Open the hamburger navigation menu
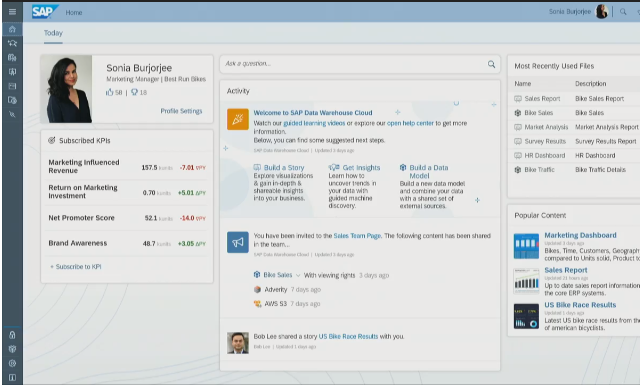640x387 pixels. [12, 12]
